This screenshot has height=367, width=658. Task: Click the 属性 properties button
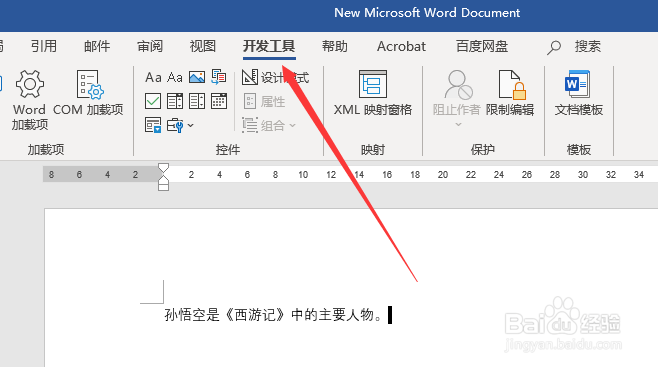[x=264, y=102]
